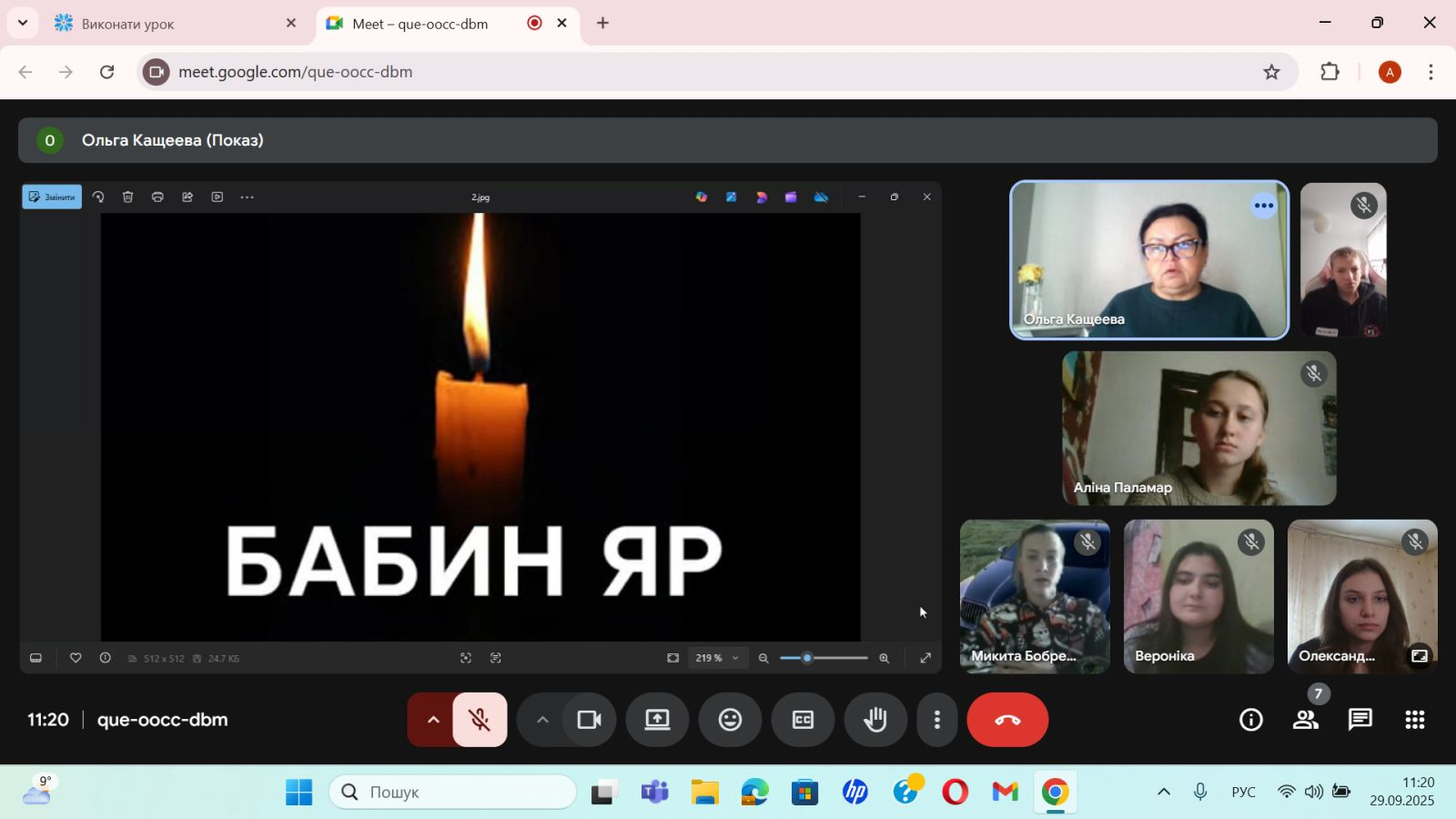The width and height of the screenshot is (1456, 819).
Task: Click the Windows taskbar search box Пошук
Action: pos(453,793)
